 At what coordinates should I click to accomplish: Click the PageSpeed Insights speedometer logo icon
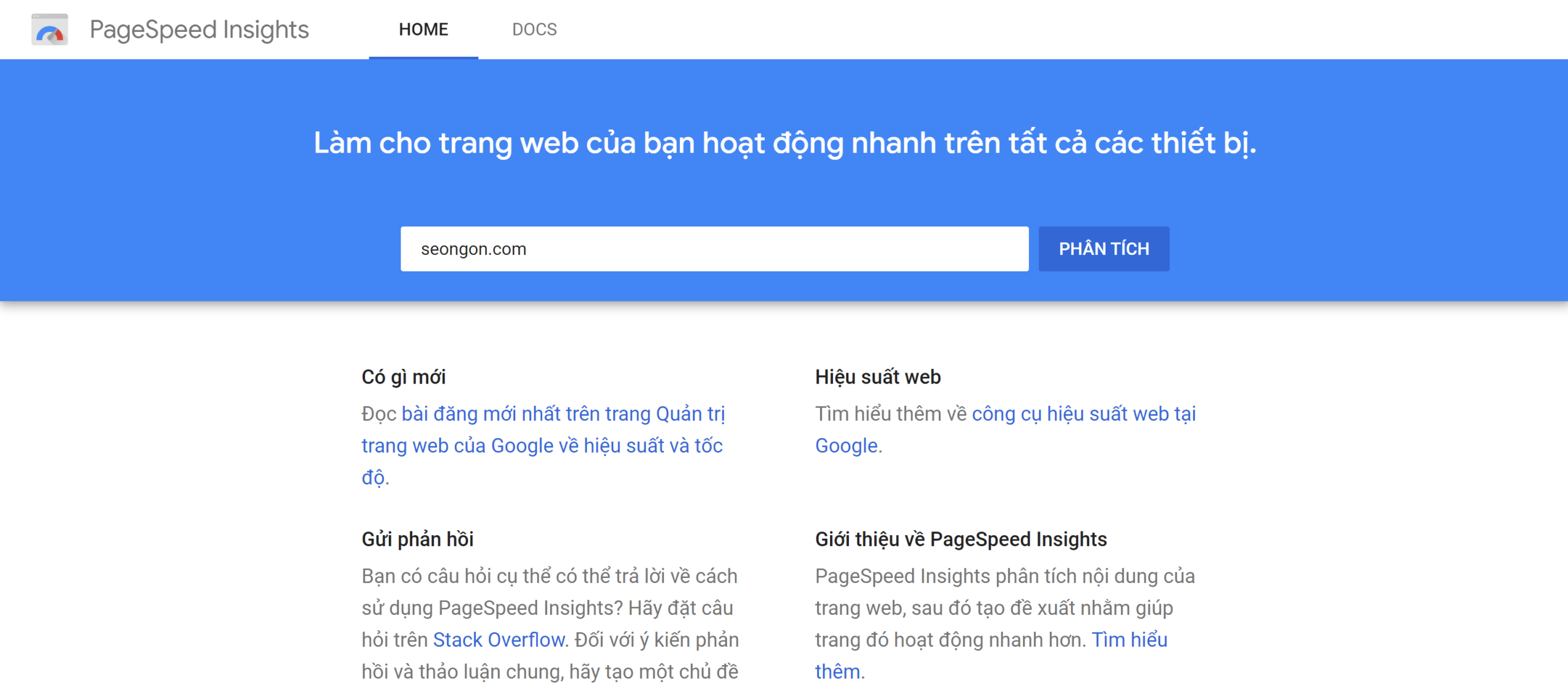50,29
